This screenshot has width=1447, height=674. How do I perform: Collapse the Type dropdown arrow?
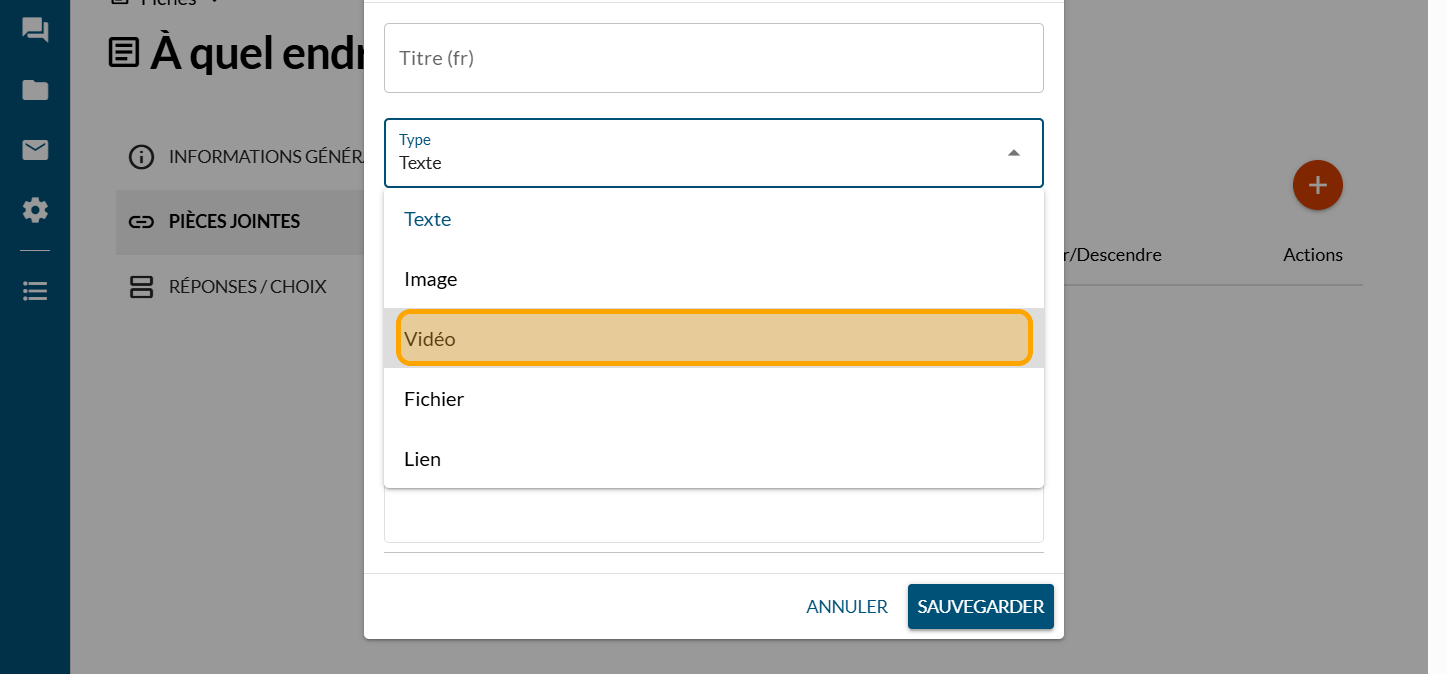tap(1013, 153)
